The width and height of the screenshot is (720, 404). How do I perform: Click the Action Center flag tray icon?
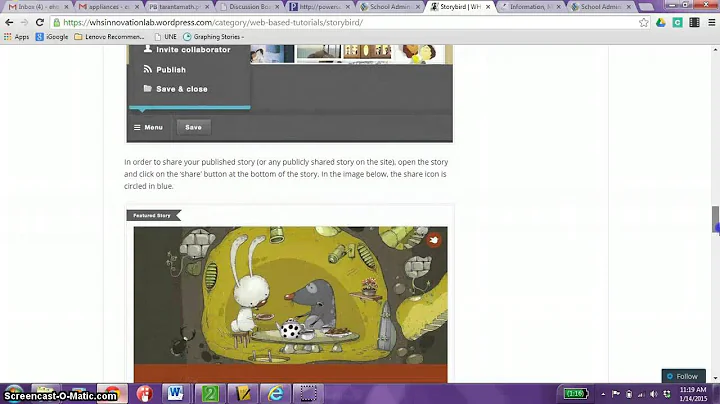pyautogui.click(x=616, y=394)
